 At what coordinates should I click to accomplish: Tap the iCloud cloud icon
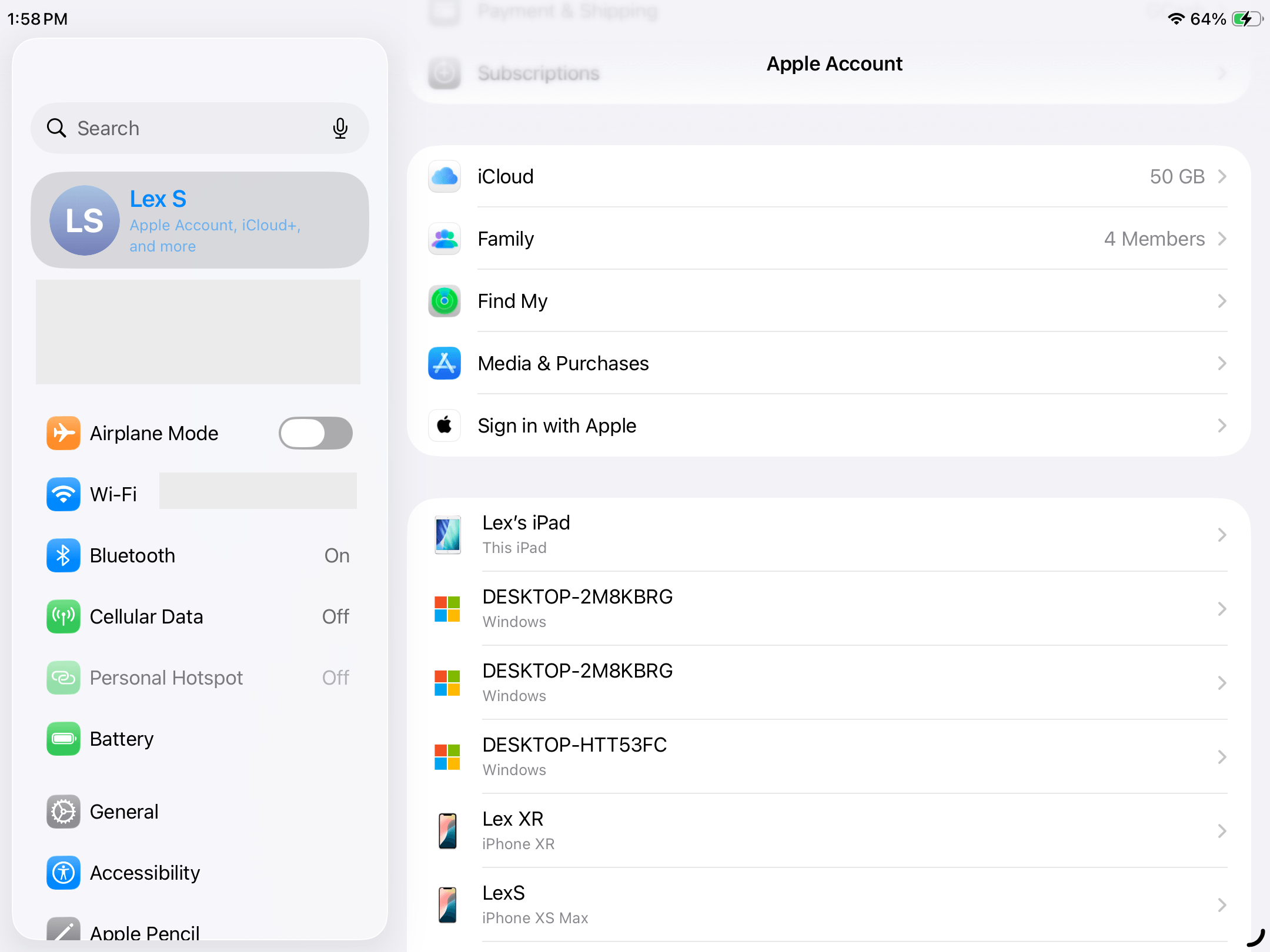tap(444, 176)
